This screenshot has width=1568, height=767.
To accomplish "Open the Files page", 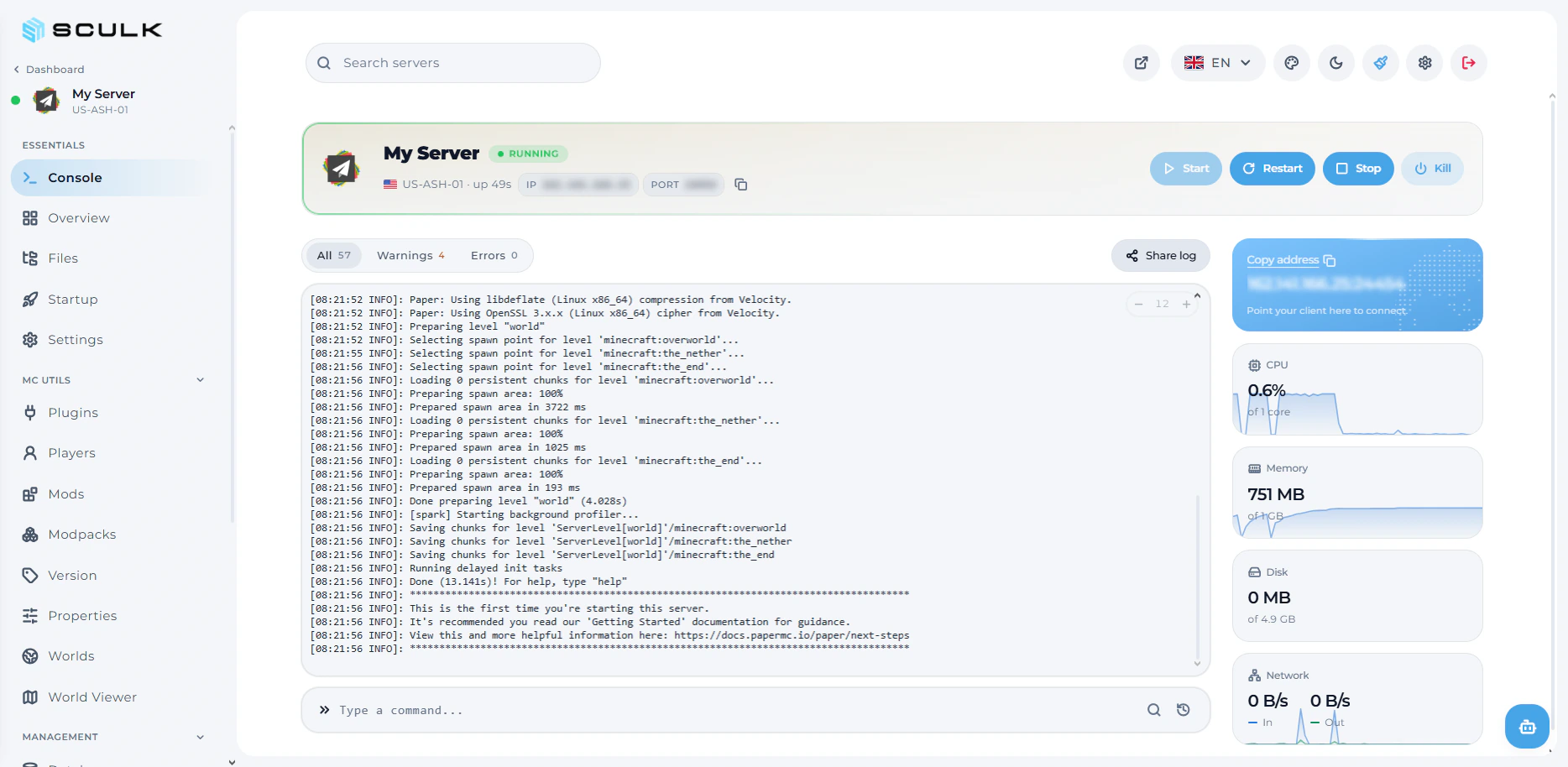I will coord(111,258).
